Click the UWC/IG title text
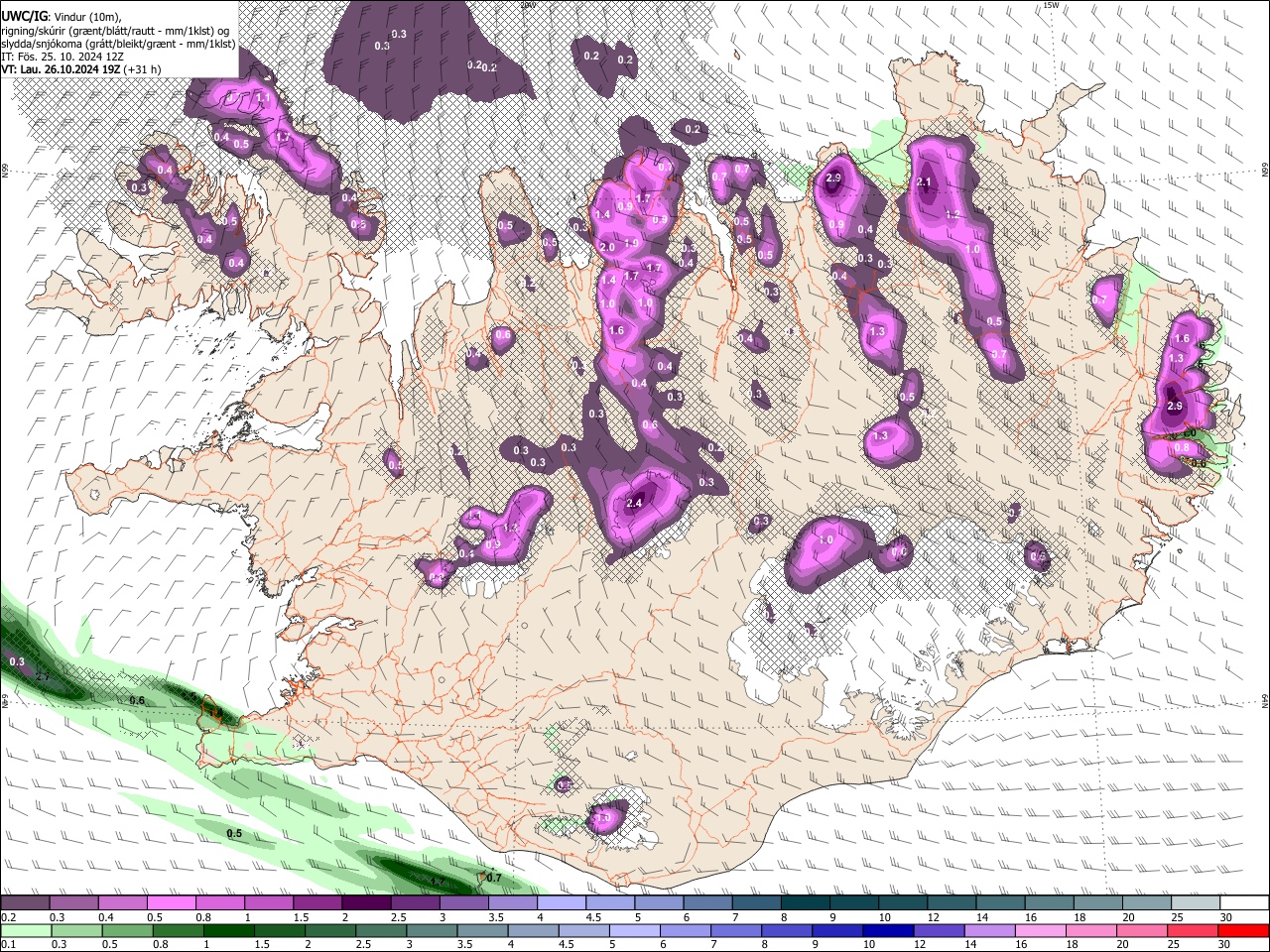 pyautogui.click(x=24, y=16)
